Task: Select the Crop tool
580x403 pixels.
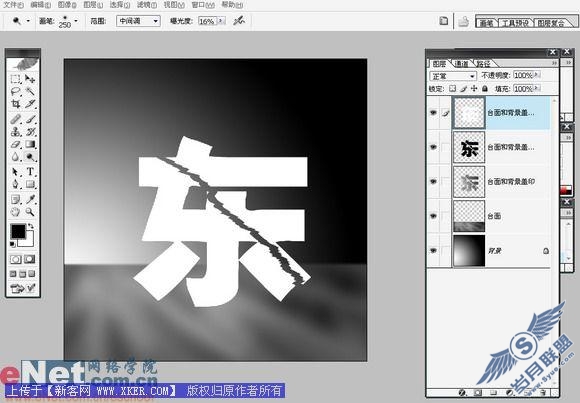Action: [x=15, y=104]
